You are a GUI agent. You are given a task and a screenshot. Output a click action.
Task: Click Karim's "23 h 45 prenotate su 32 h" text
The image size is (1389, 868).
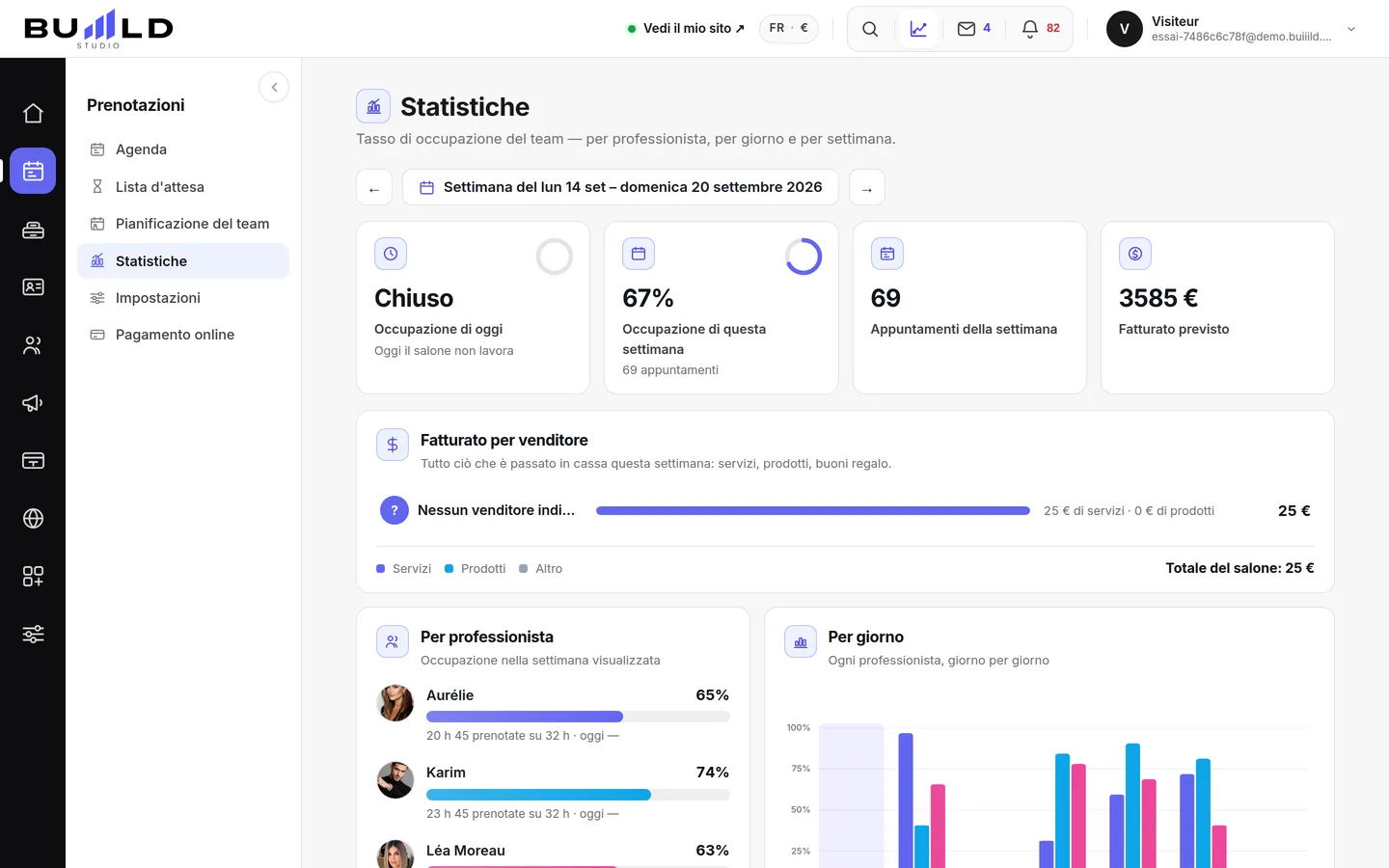pyautogui.click(x=523, y=814)
